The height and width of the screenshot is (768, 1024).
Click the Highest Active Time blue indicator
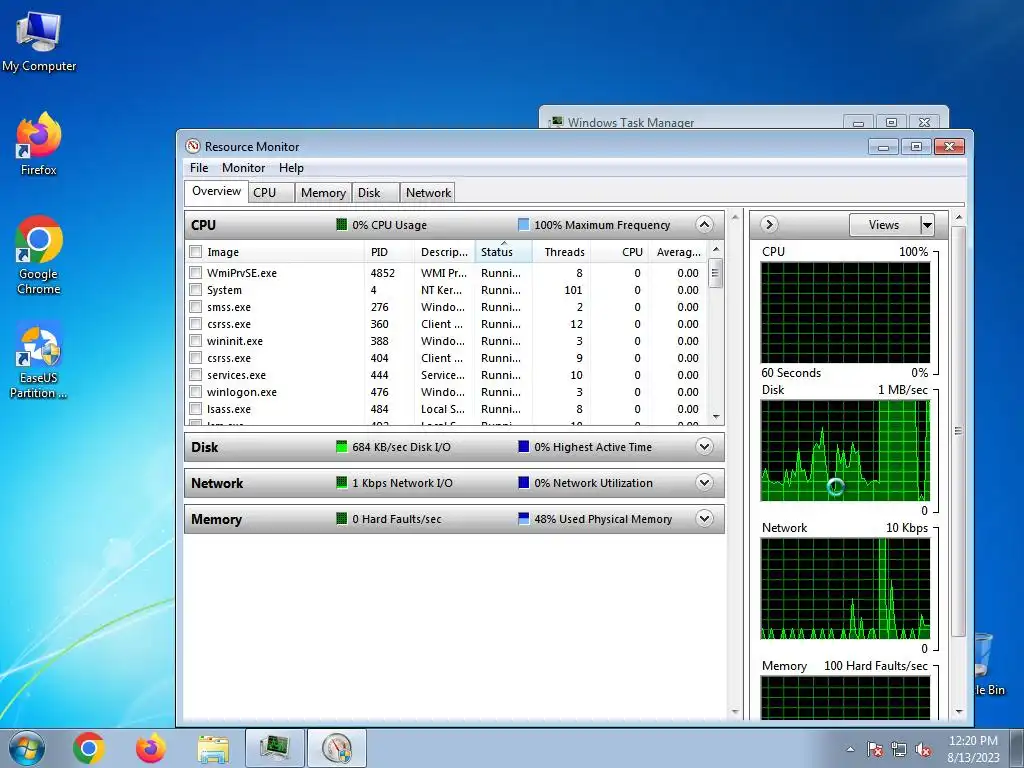coord(523,447)
